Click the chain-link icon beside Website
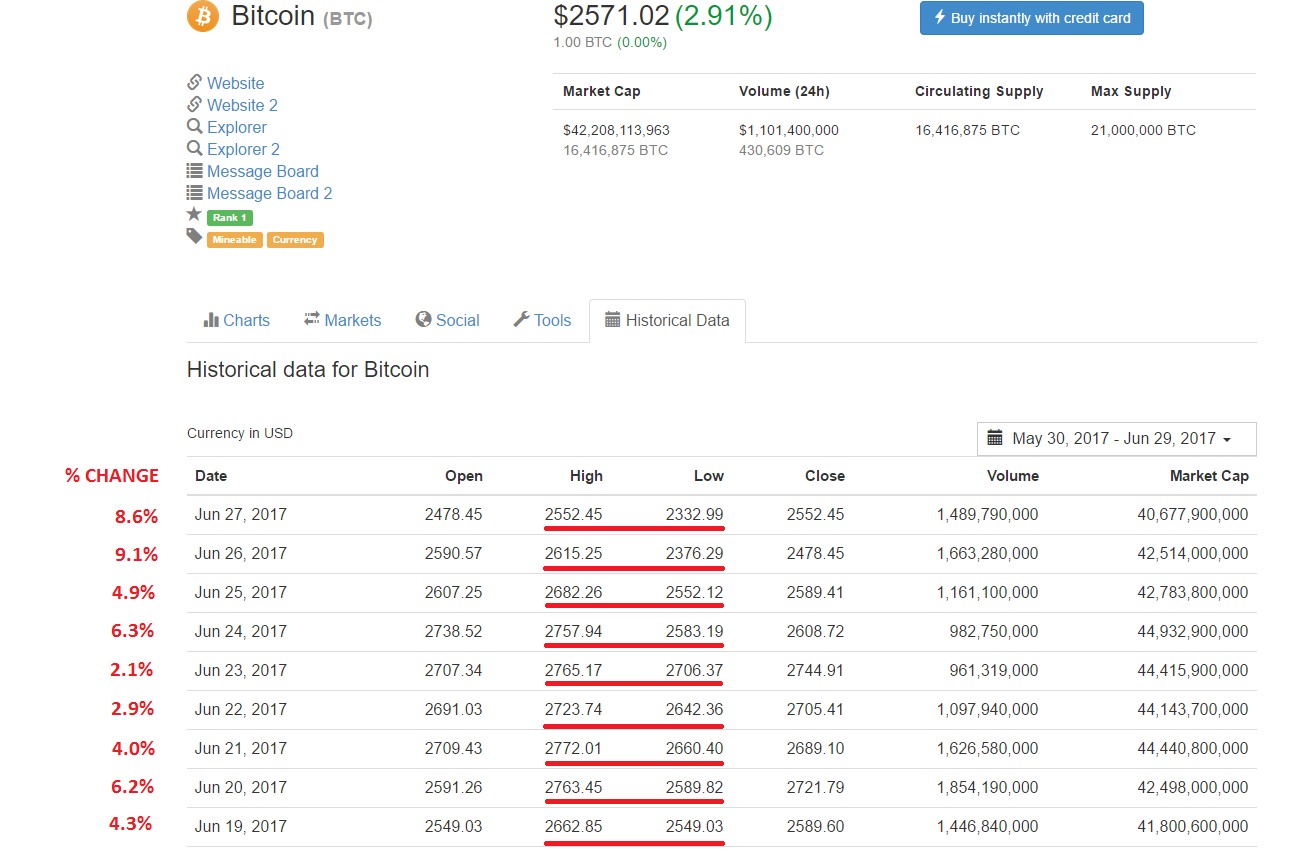 (x=195, y=83)
